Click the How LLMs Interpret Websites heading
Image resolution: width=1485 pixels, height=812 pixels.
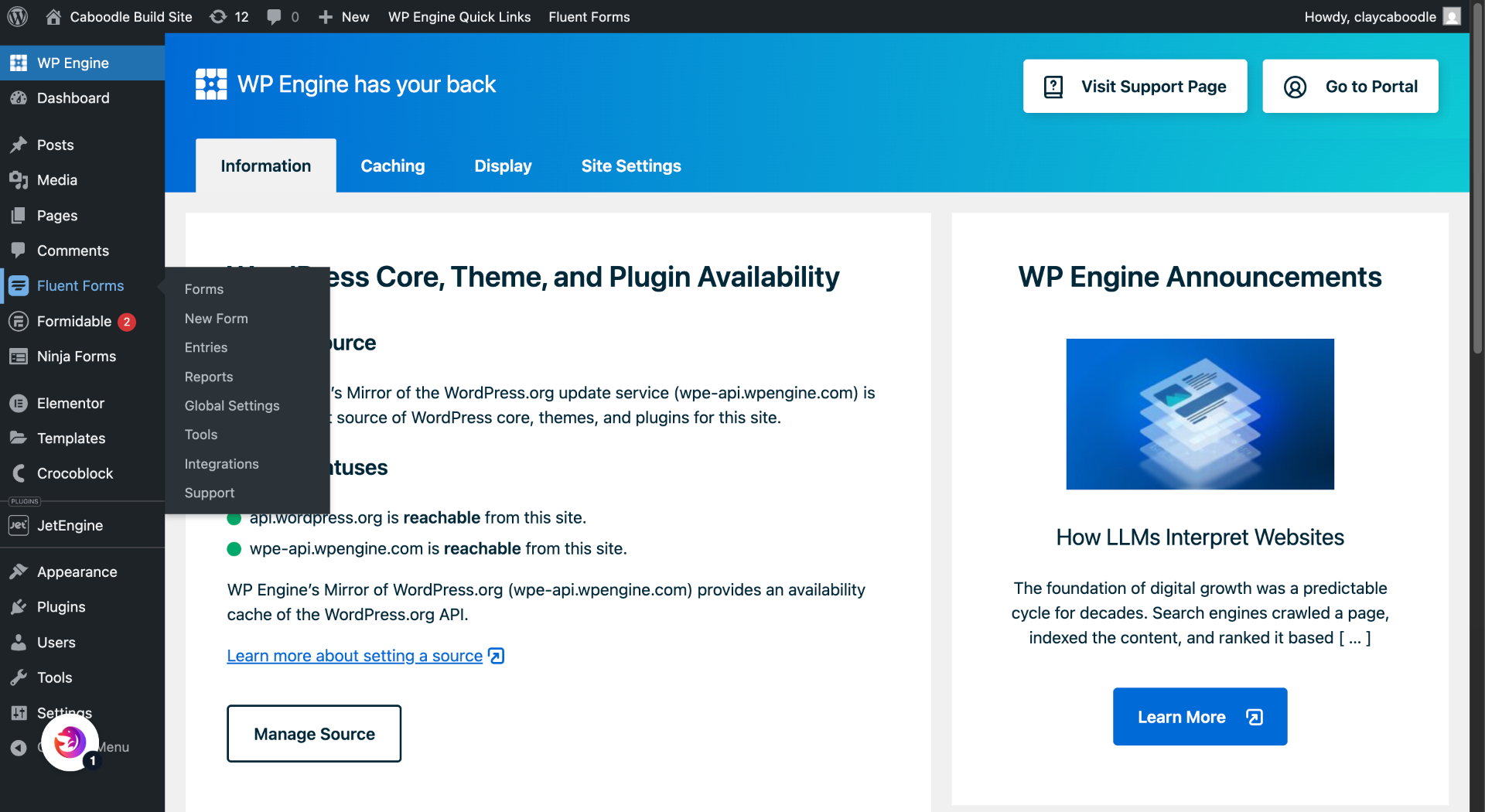pos(1200,537)
